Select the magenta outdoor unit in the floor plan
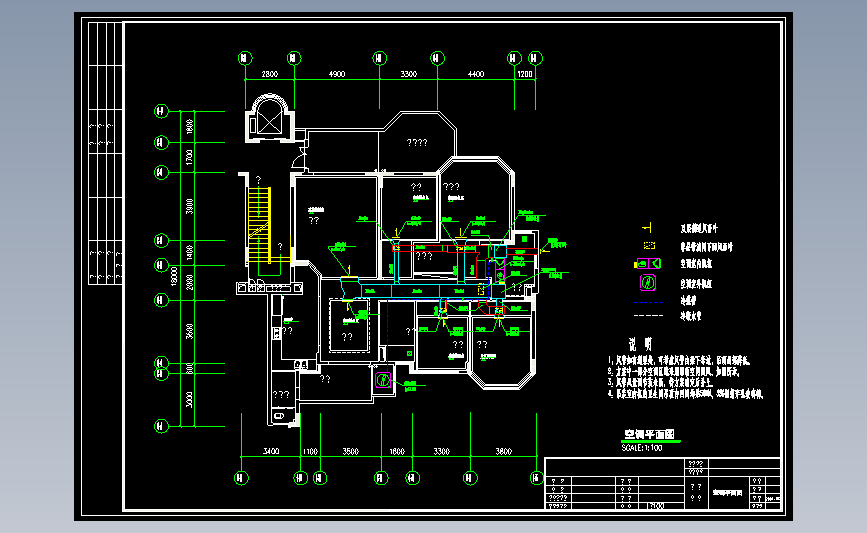 (383, 380)
